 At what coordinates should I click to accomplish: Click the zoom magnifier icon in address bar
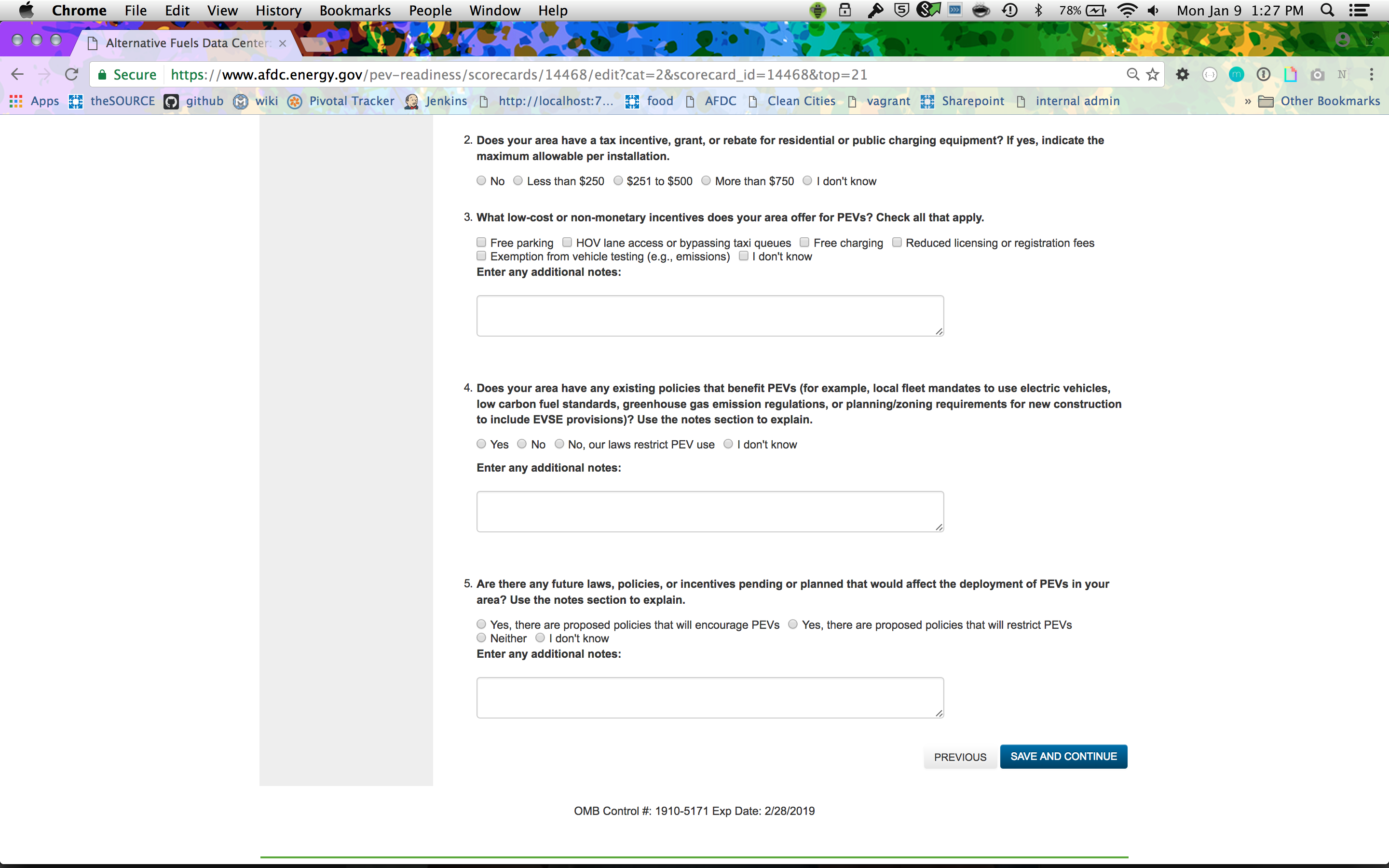[1132, 75]
